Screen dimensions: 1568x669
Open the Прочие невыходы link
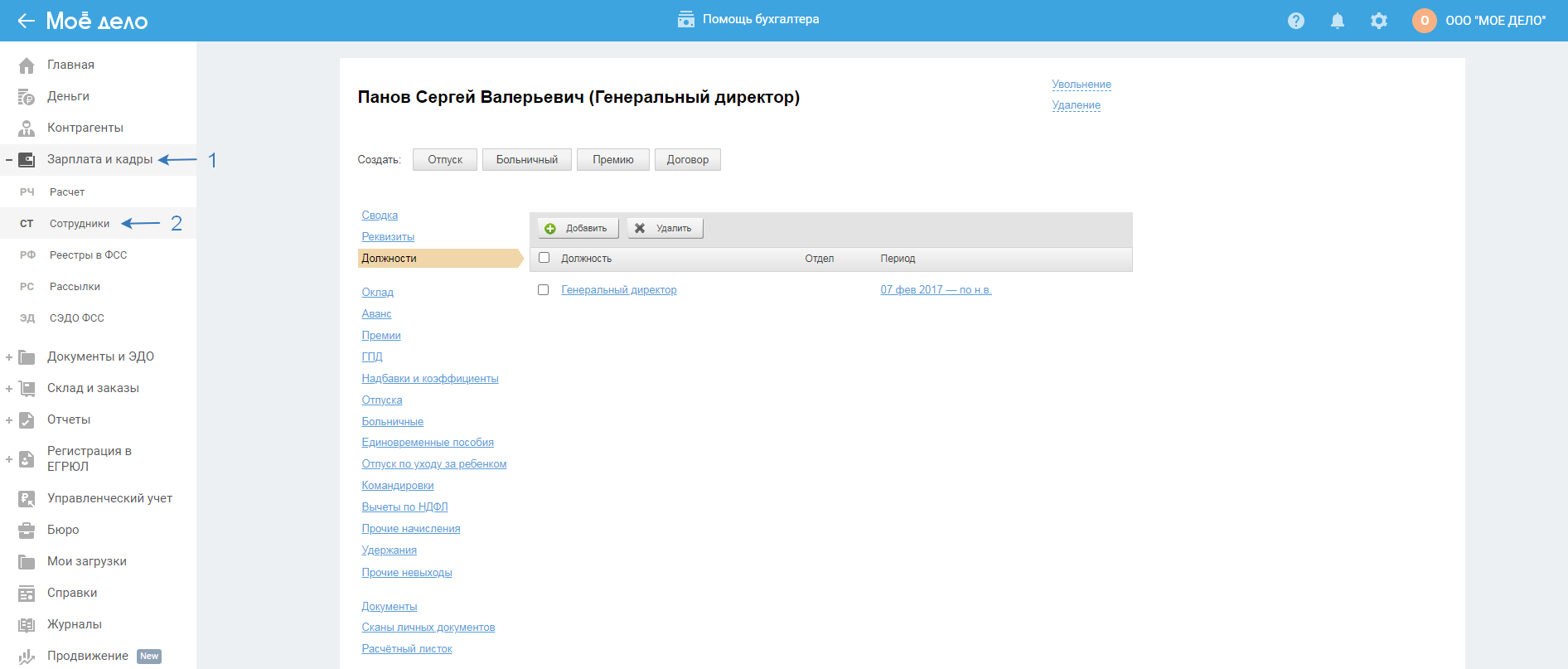click(407, 573)
